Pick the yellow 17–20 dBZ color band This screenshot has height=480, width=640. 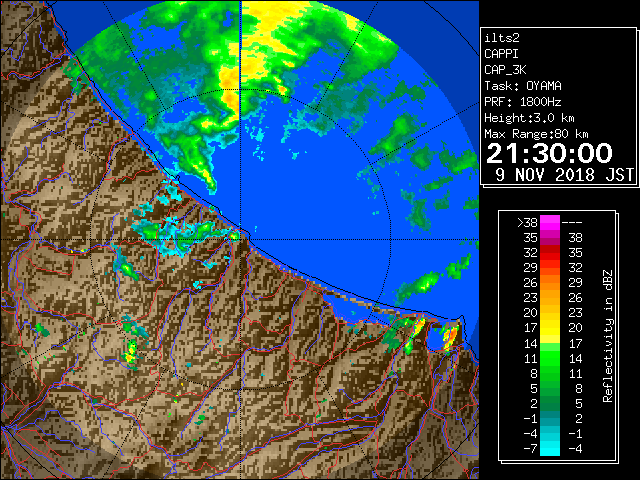tap(550, 328)
